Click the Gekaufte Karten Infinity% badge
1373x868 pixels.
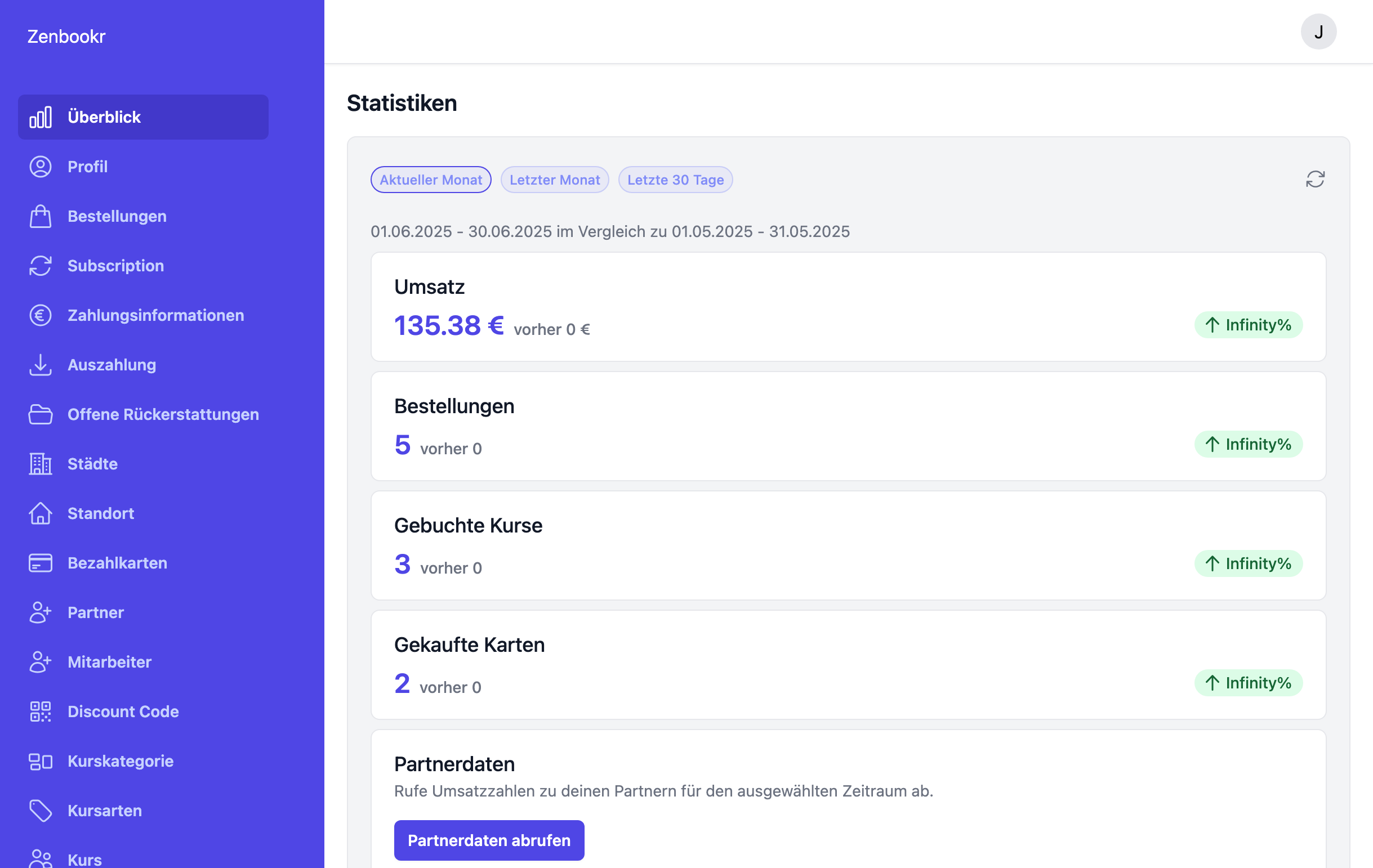point(1248,683)
